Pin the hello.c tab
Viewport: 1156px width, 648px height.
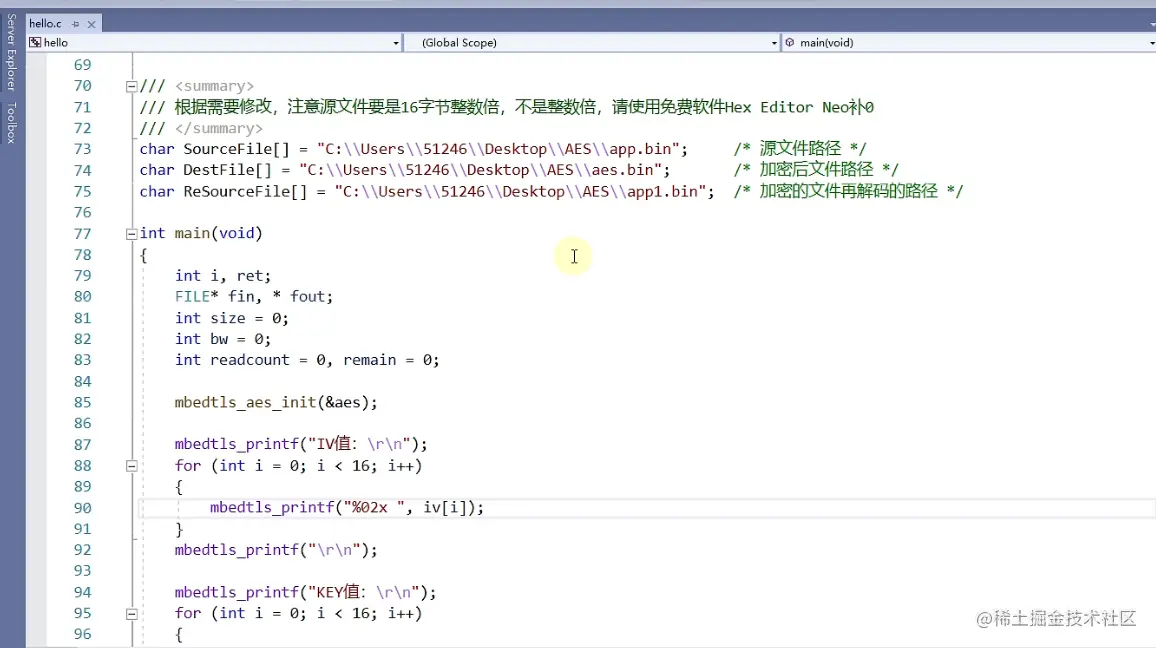point(75,24)
